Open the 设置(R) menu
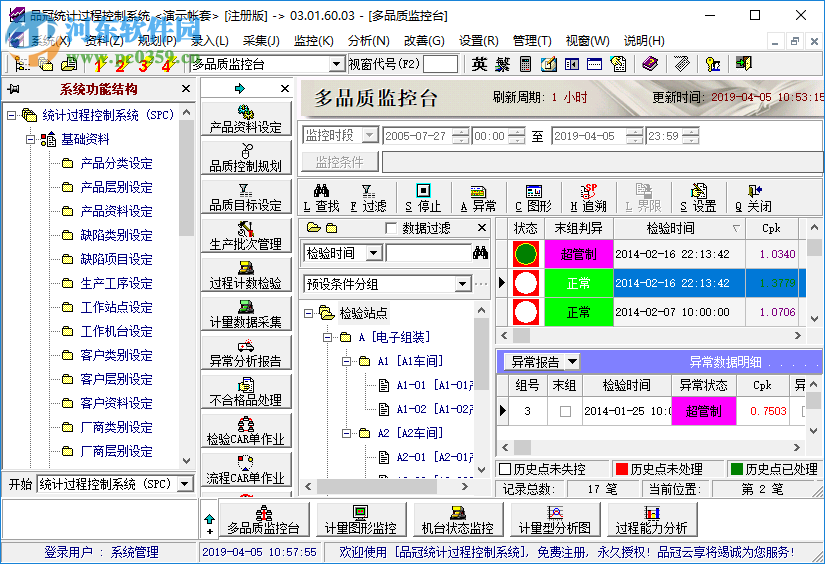Image resolution: width=825 pixels, height=564 pixels. point(478,41)
